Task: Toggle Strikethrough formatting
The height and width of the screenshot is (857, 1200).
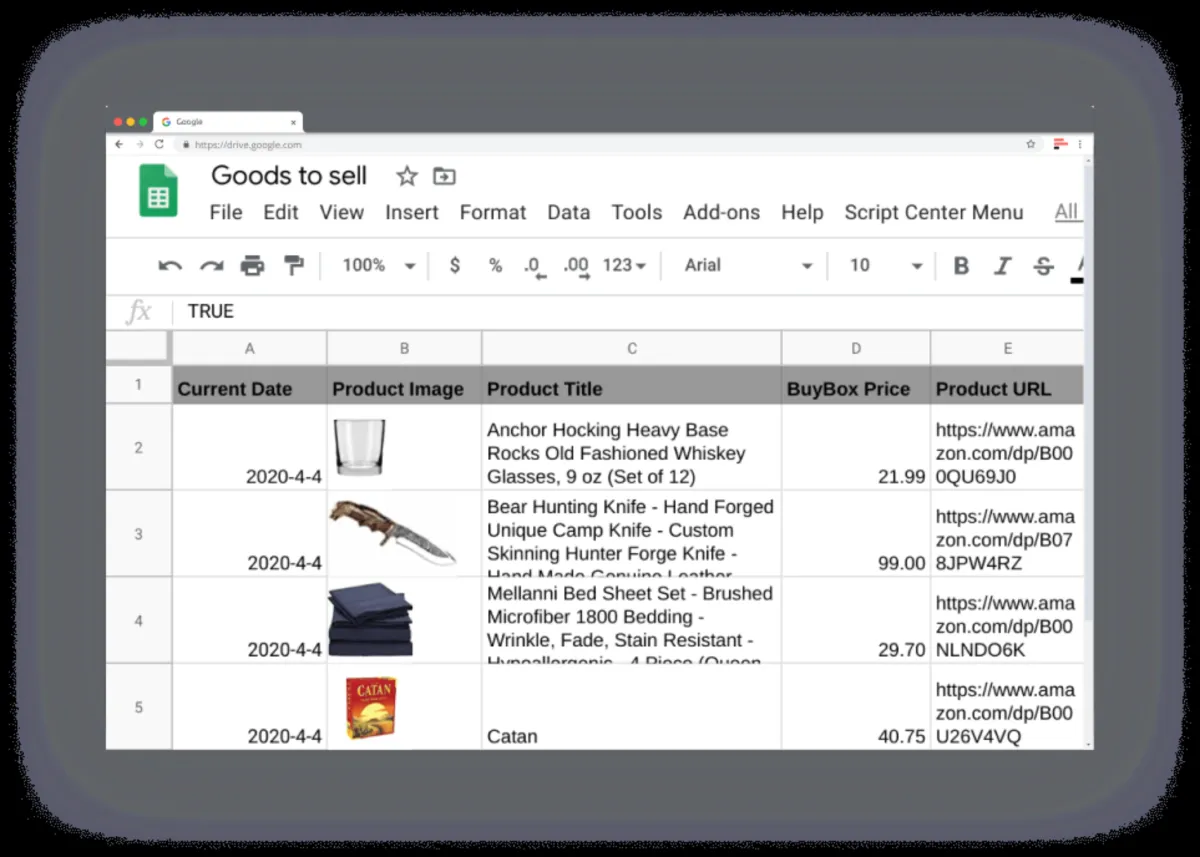Action: tap(1043, 265)
